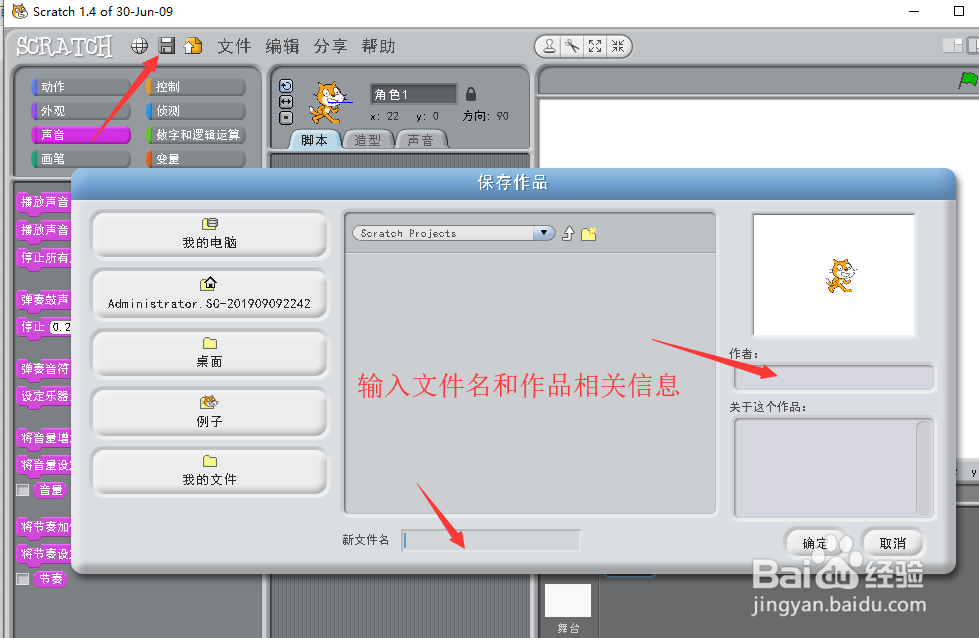Image resolution: width=979 pixels, height=638 pixels.
Task: Select the grow sprite tool
Action: [x=595, y=46]
